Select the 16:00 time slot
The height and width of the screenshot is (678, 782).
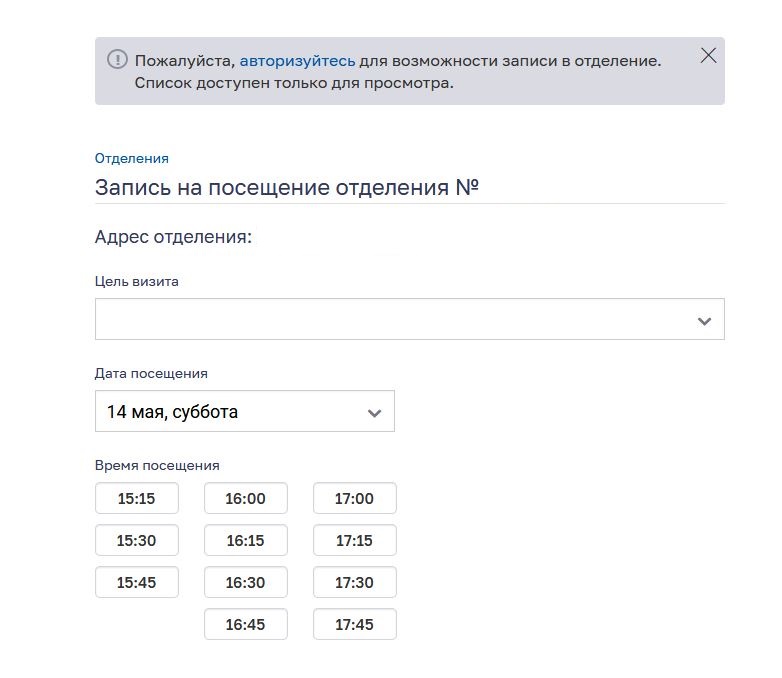tap(246, 498)
